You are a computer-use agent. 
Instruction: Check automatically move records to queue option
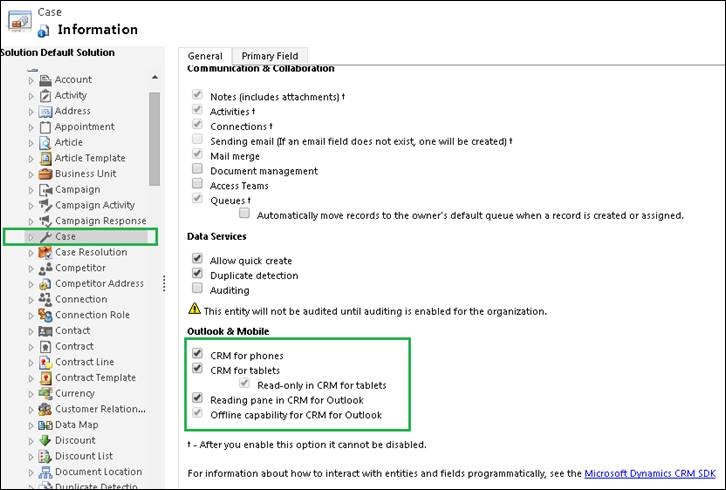pyautogui.click(x=244, y=213)
